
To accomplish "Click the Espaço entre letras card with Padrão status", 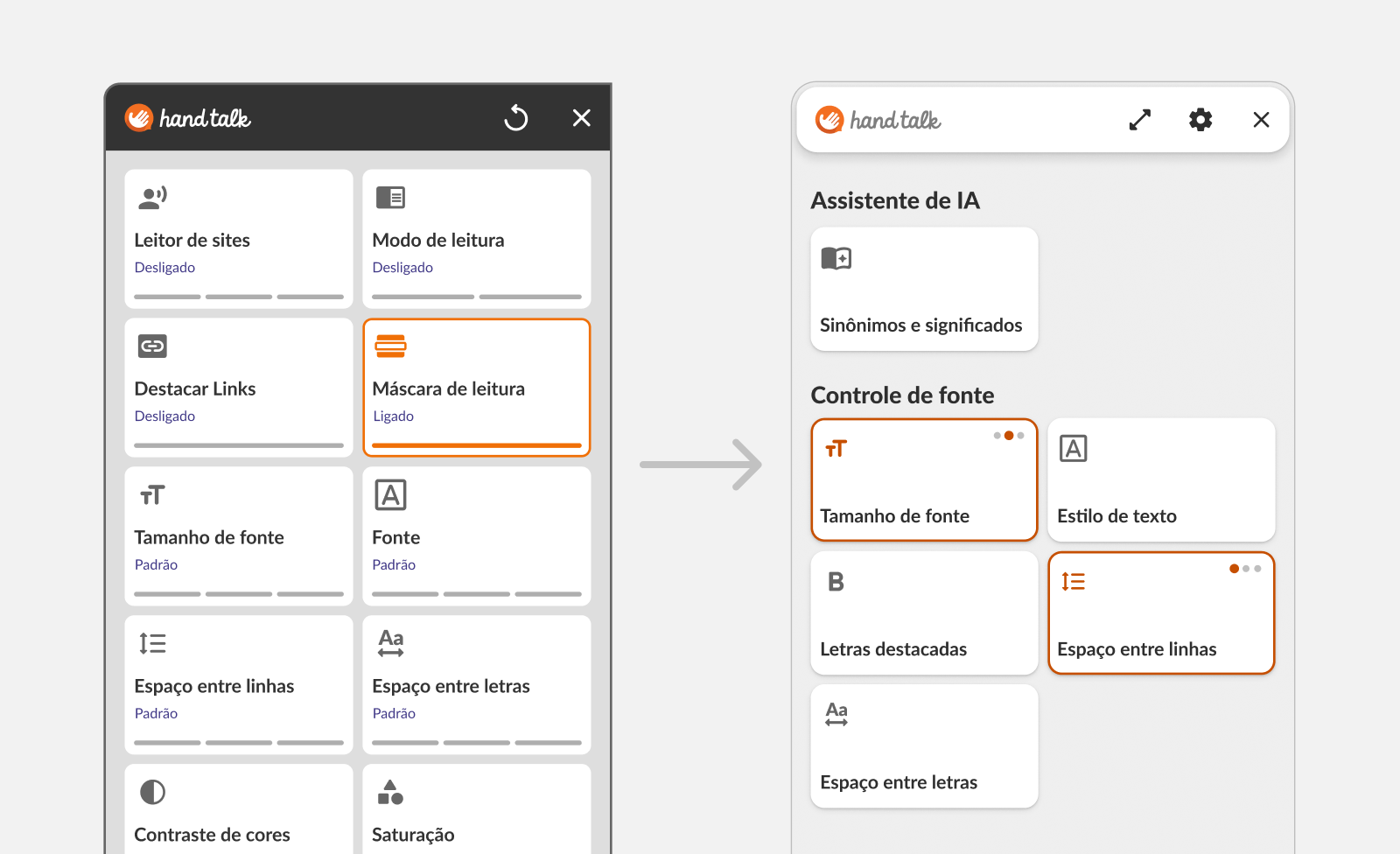I will (x=476, y=685).
